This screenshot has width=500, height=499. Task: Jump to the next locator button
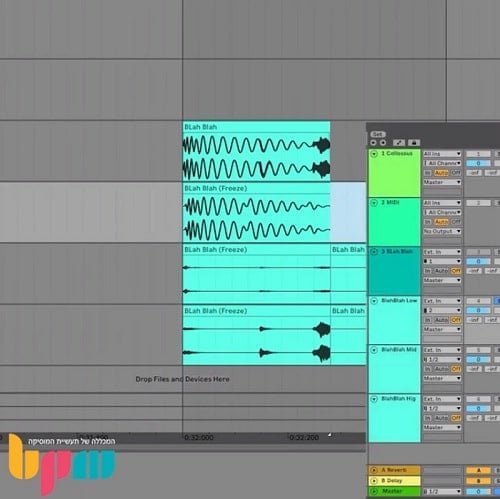coord(383,143)
